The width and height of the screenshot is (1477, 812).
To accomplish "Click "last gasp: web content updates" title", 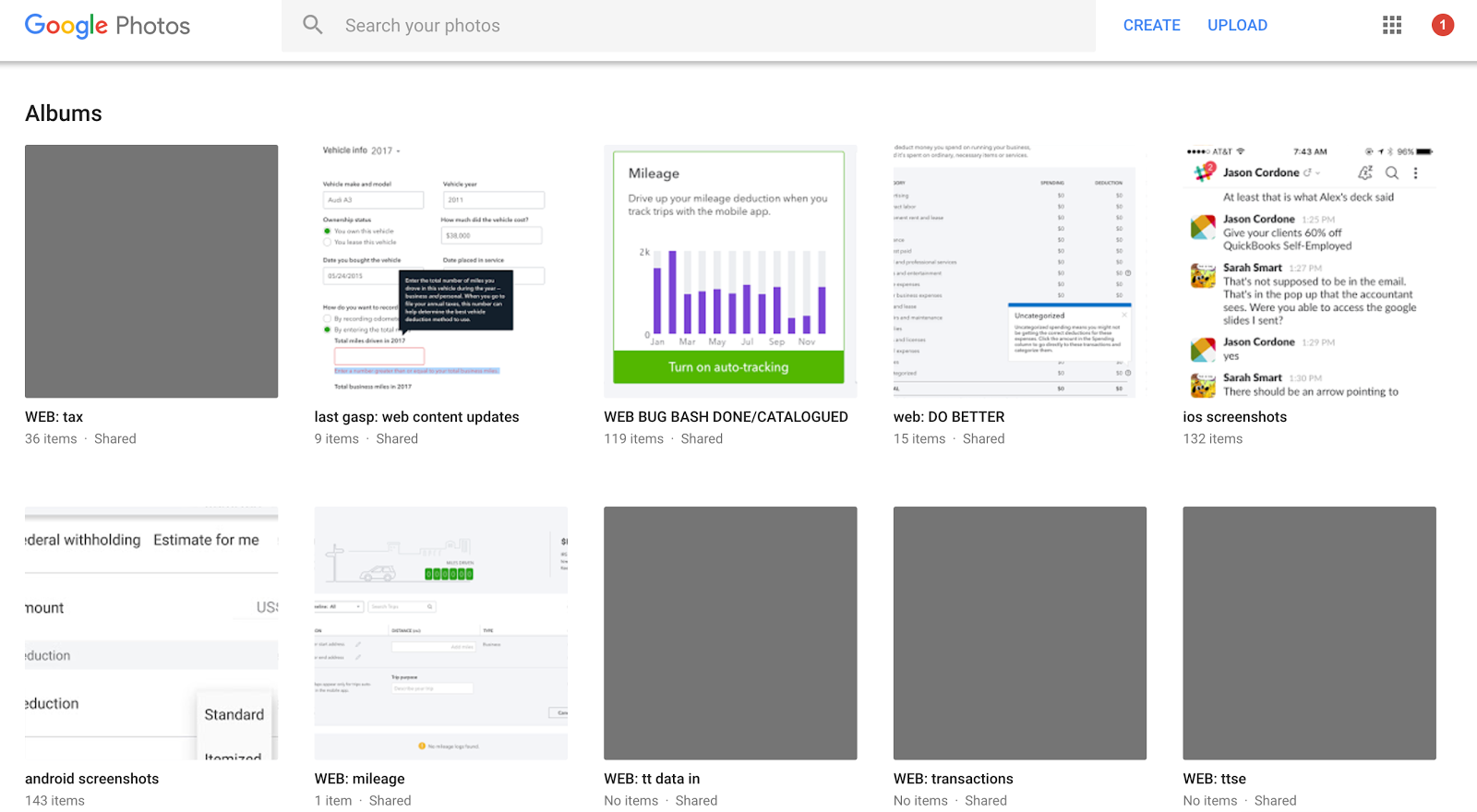I will pos(417,417).
